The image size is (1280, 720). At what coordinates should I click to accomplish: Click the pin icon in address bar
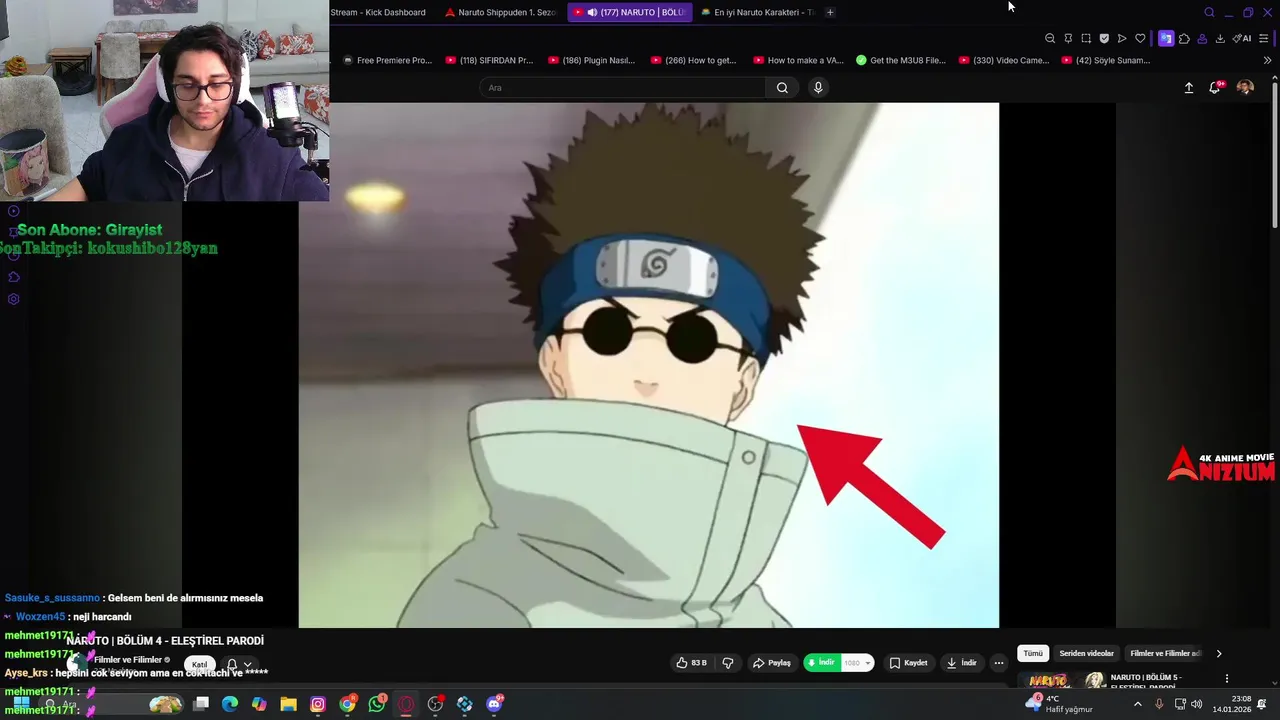pos(1068,38)
